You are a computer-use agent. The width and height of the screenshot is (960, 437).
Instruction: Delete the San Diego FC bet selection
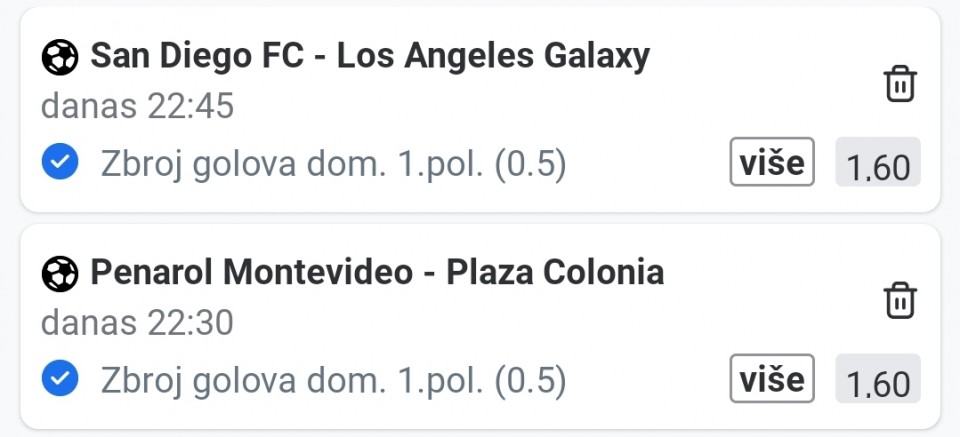[x=900, y=84]
